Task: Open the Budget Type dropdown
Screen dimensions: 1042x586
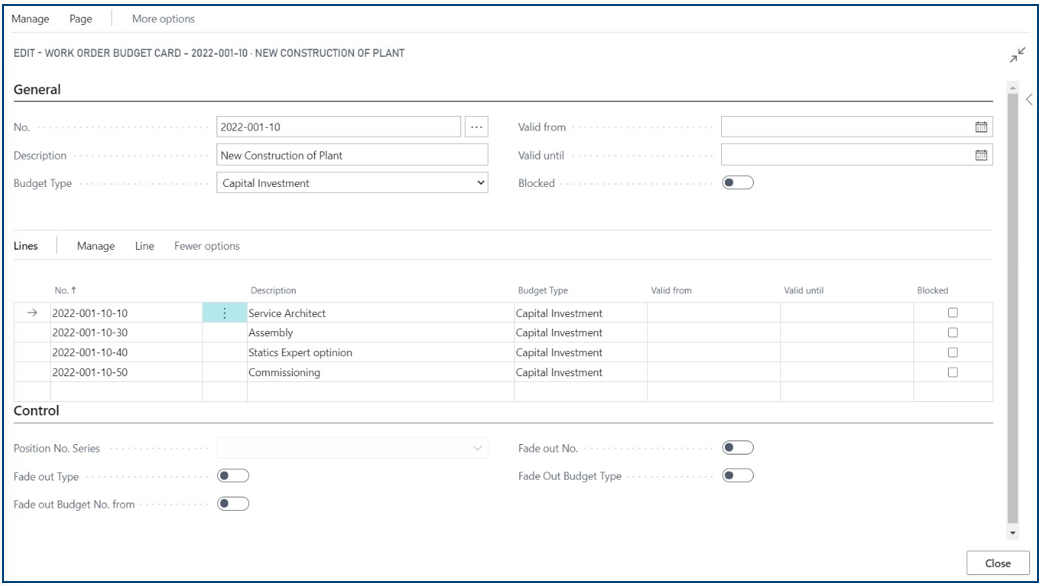Action: [x=352, y=183]
